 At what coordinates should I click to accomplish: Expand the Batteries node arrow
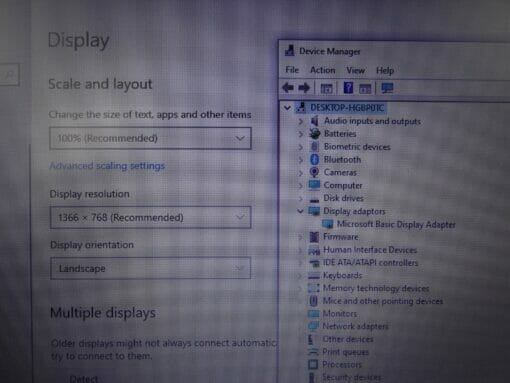[x=301, y=134]
